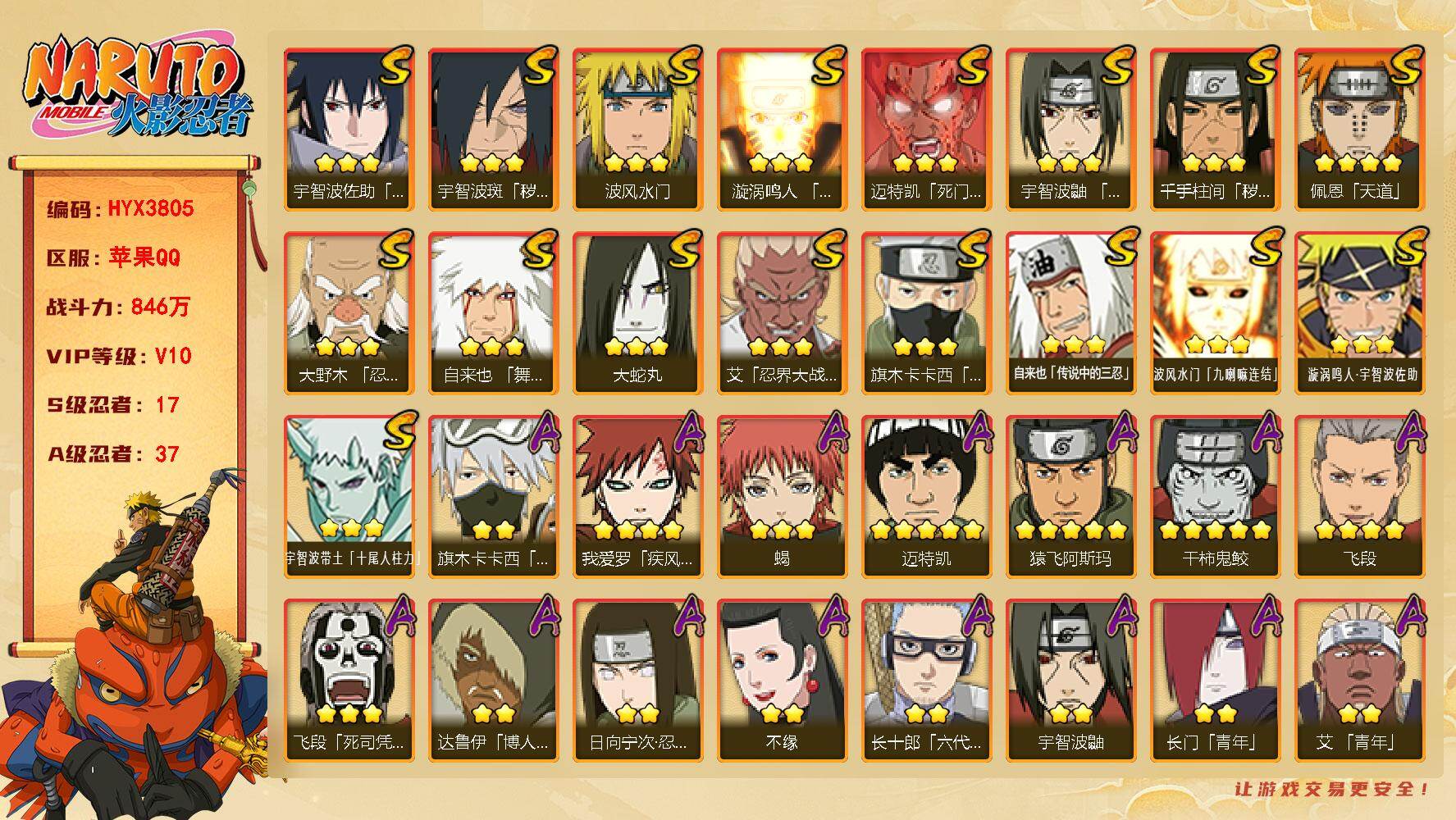Click the Naruto Mobile 火影忍者 logo
1456x820 pixels.
135,88
